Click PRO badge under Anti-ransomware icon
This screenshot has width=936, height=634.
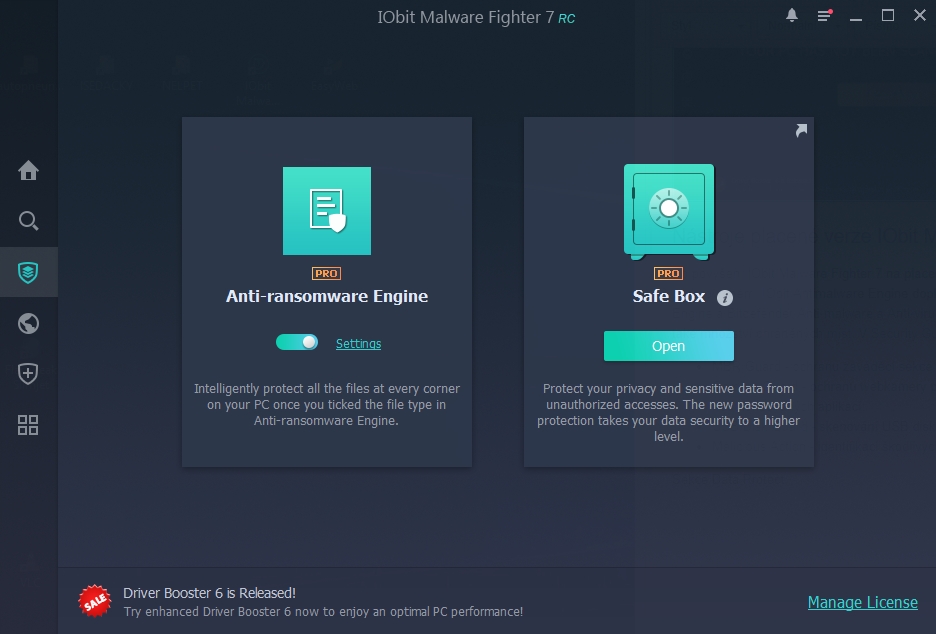pos(327,273)
